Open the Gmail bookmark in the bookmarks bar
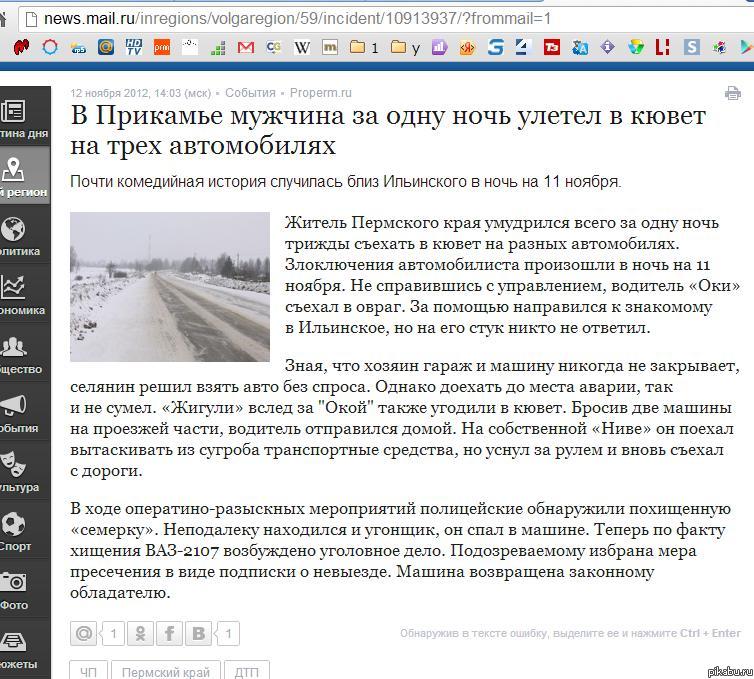Viewport: 754px width, 679px height. click(246, 47)
